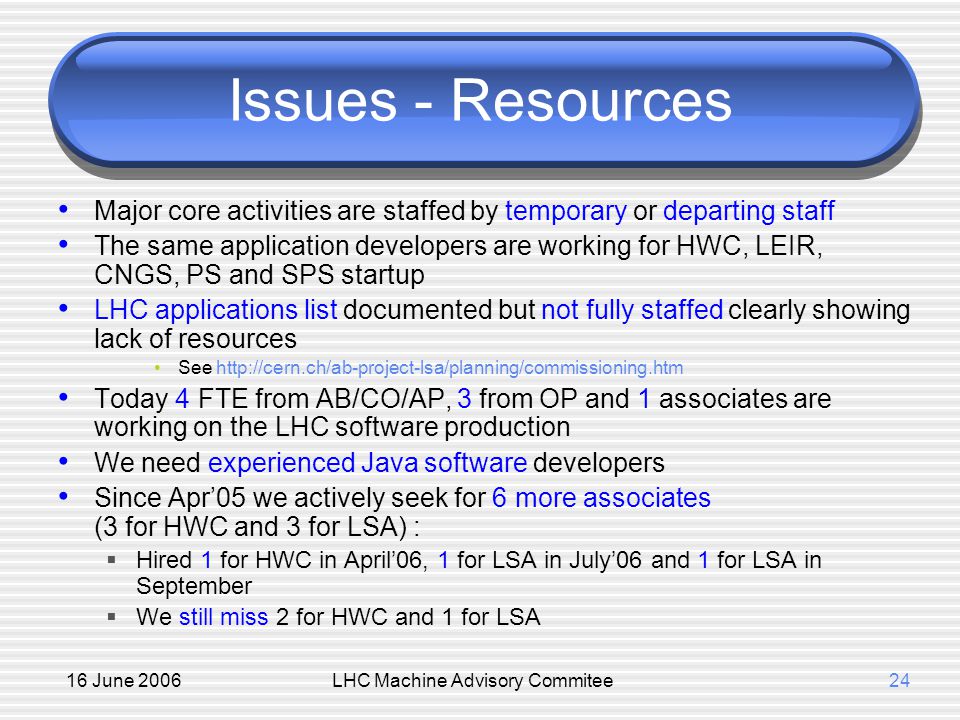This screenshot has width=960, height=720.
Task: Click the text "2 for HWC and 1 for LSA"
Action: click(x=408, y=617)
